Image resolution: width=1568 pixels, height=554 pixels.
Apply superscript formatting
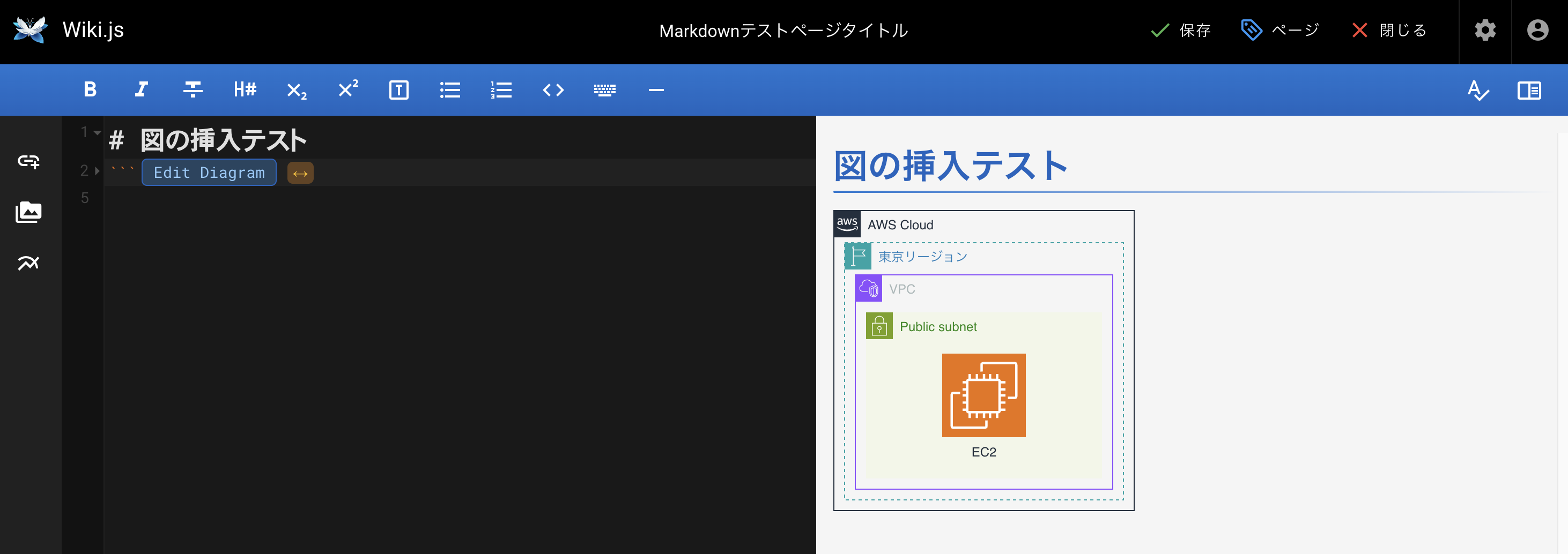[347, 90]
